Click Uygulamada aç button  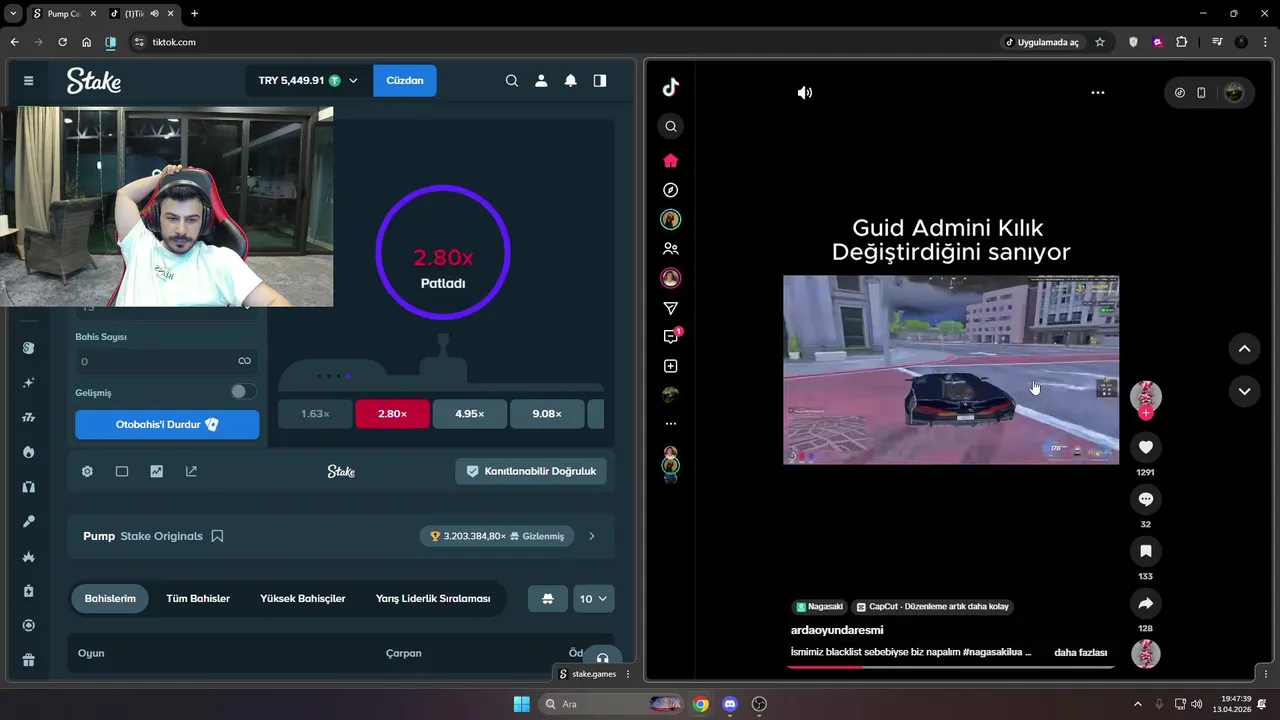pyautogui.click(x=1042, y=42)
